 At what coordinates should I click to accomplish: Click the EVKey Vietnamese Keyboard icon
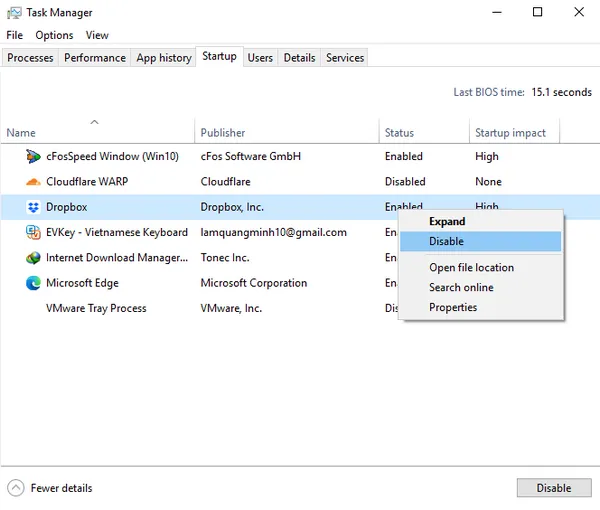point(33,232)
